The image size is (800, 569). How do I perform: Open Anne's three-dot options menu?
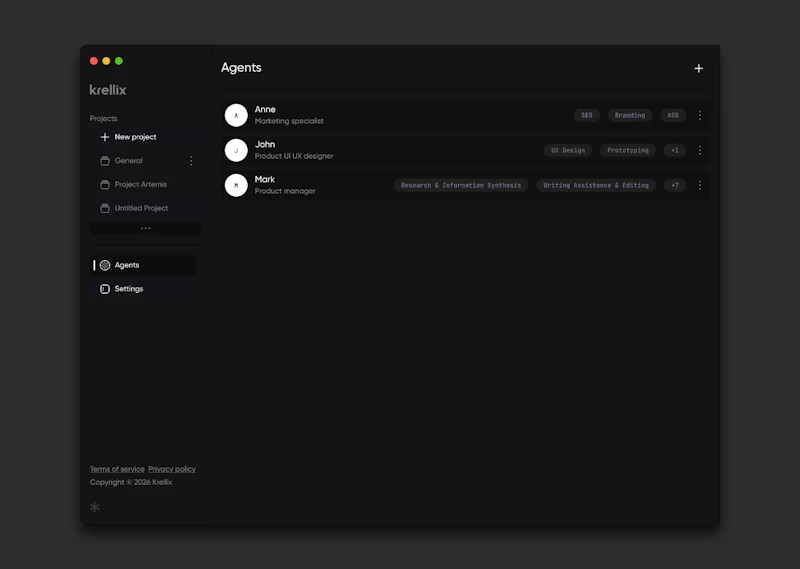pos(700,115)
